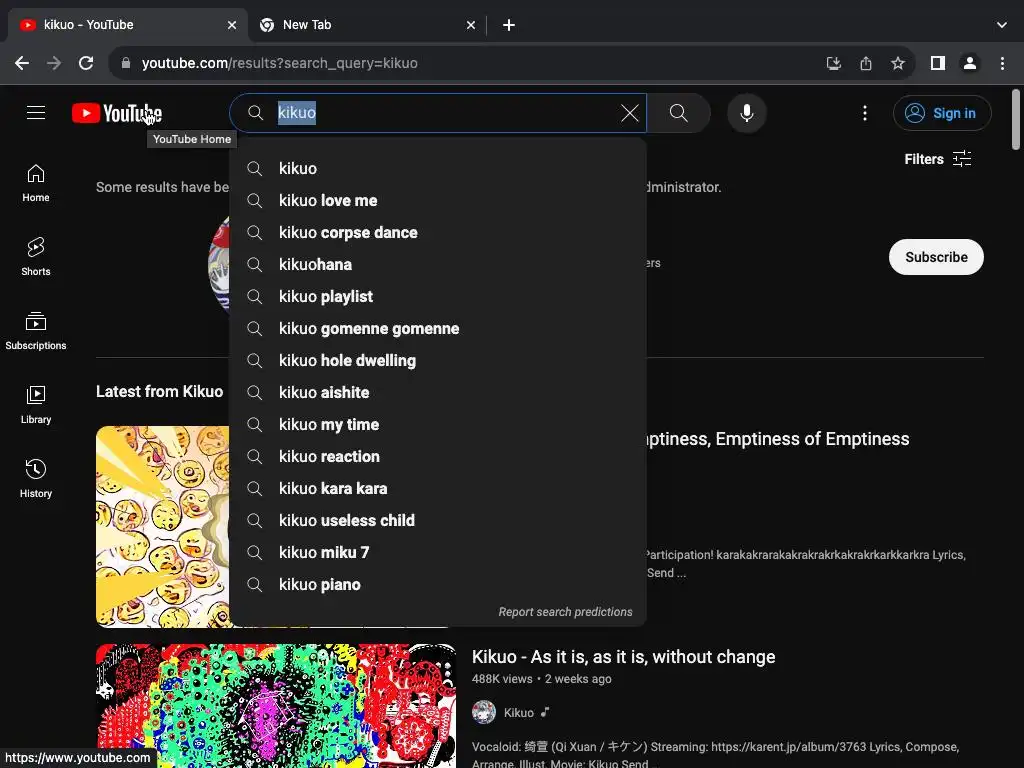Open Shorts in the sidebar
This screenshot has width=1024, height=768.
36,257
